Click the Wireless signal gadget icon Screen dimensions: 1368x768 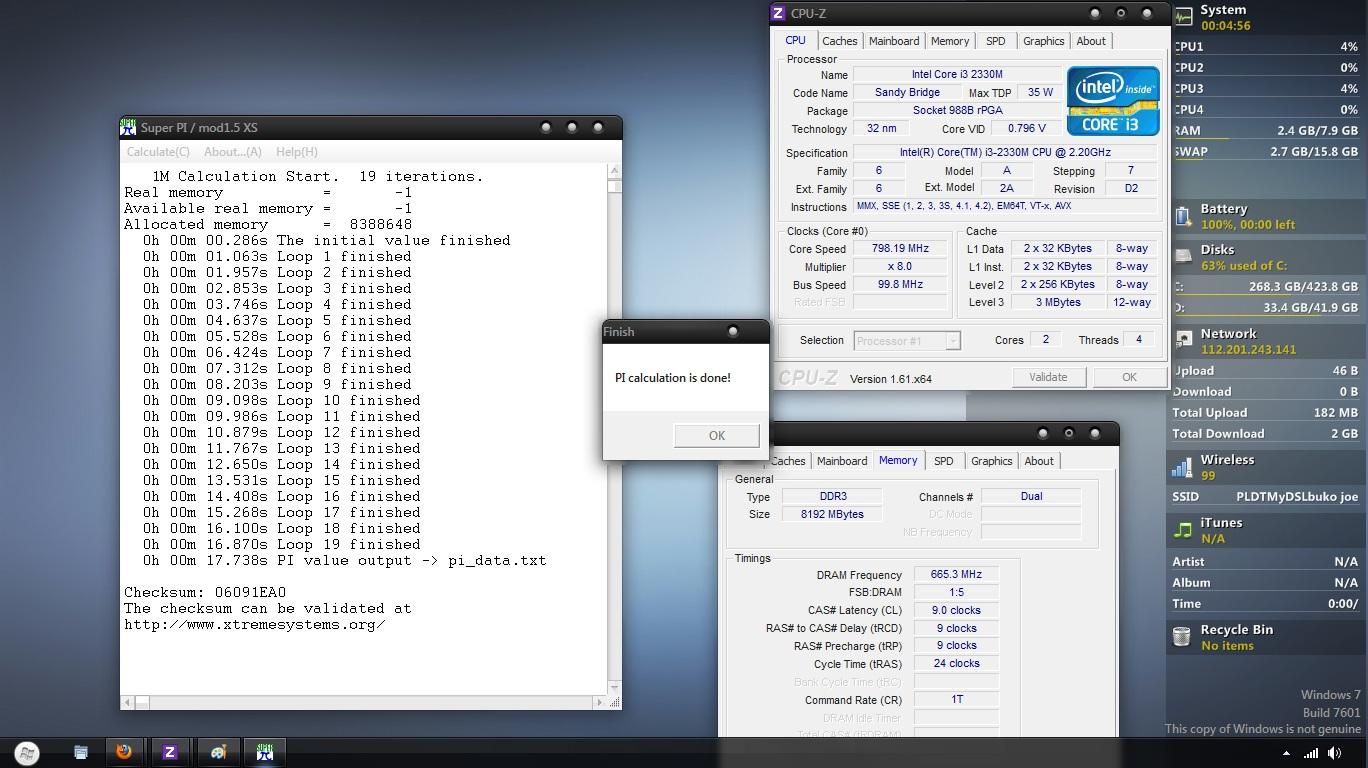click(x=1183, y=467)
